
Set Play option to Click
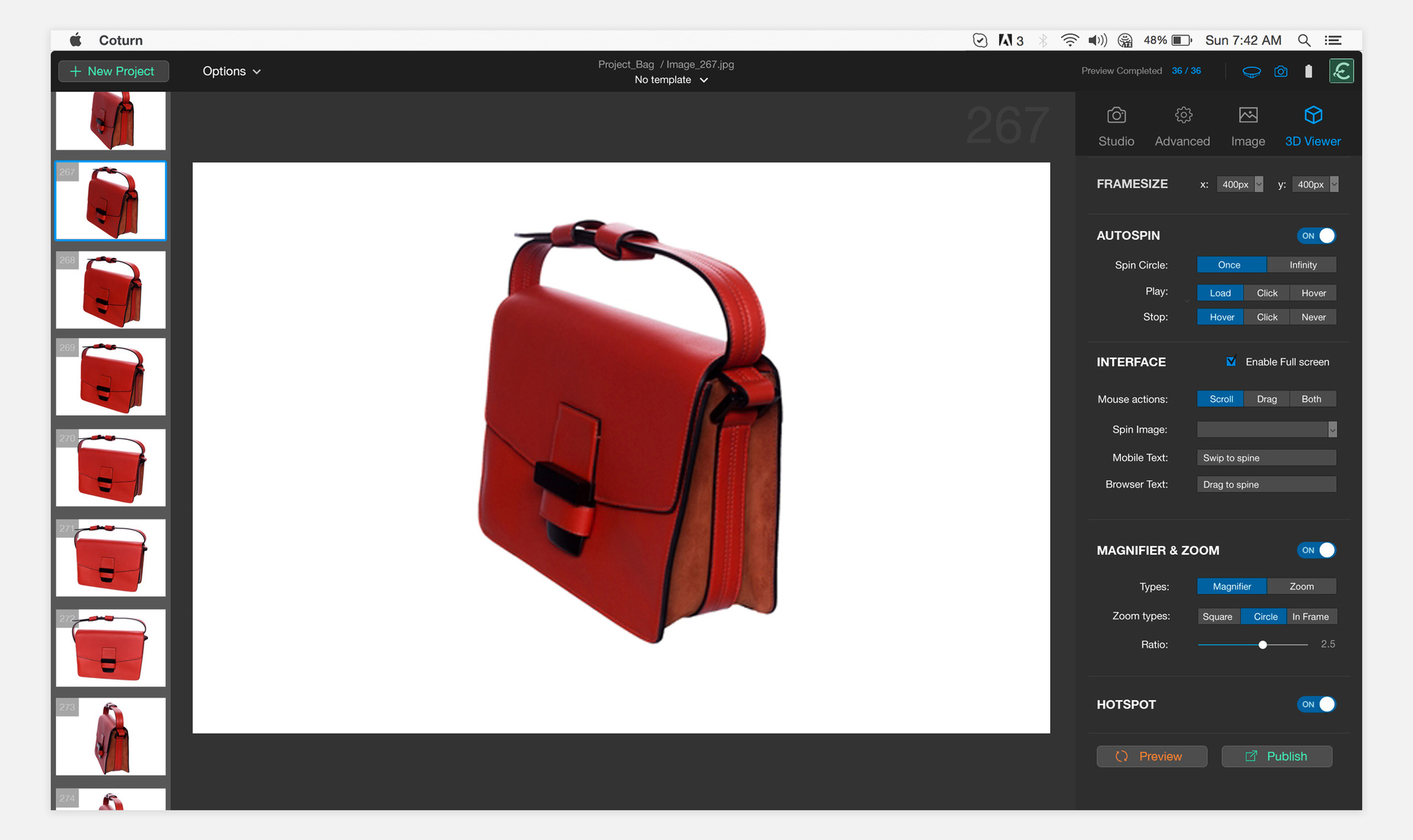click(1267, 293)
